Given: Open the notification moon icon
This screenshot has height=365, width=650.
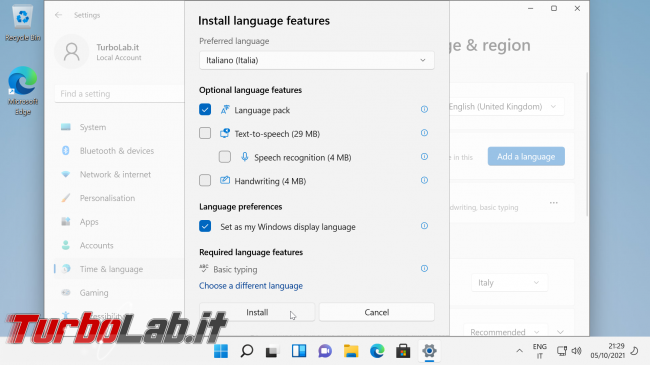Looking at the screenshot, I should pyautogui.click(x=634, y=351).
